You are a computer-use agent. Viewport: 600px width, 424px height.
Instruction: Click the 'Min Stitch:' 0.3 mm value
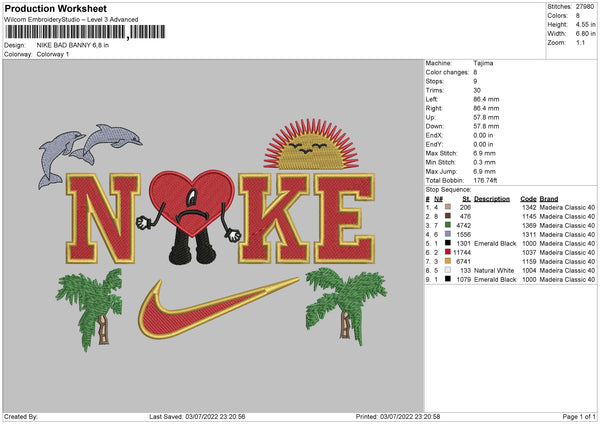[484, 163]
